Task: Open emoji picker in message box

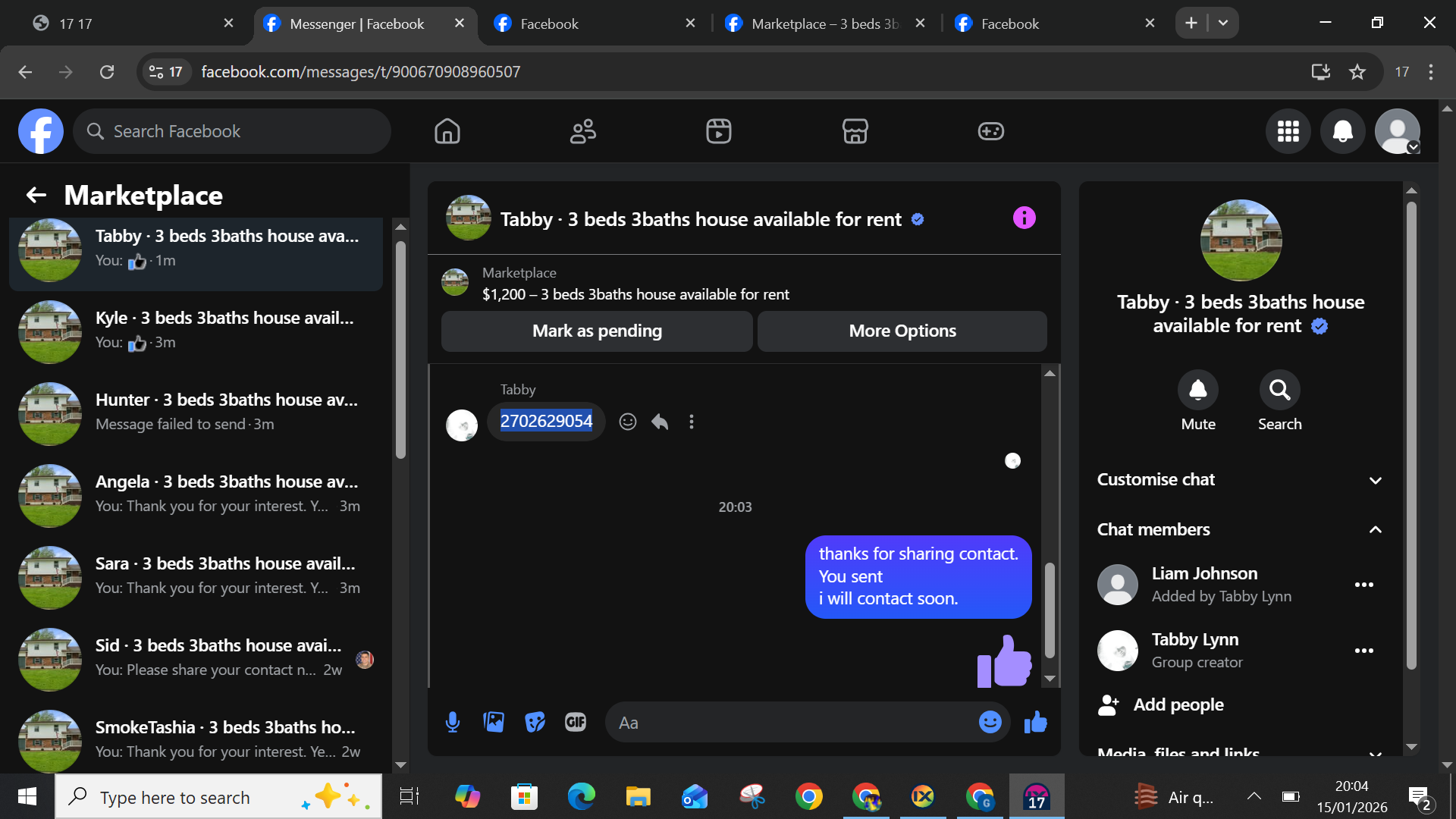Action: click(990, 722)
